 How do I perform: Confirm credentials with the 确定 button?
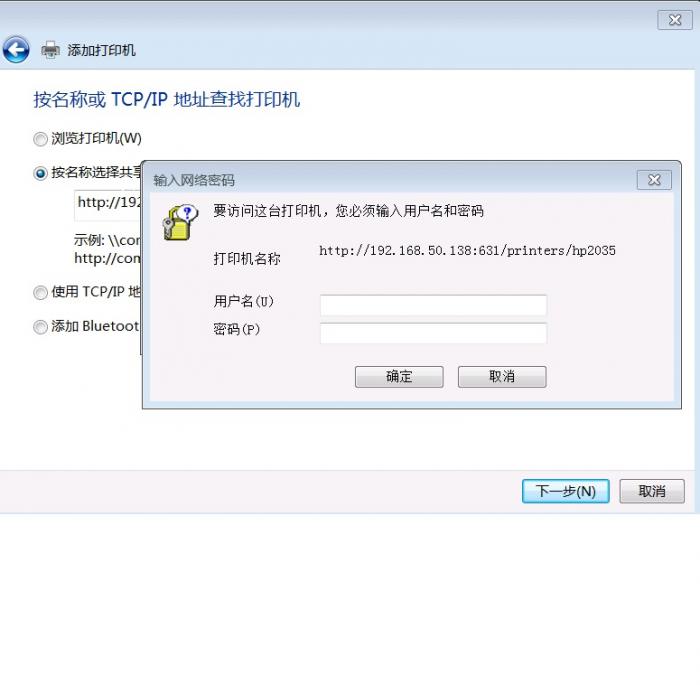[399, 376]
